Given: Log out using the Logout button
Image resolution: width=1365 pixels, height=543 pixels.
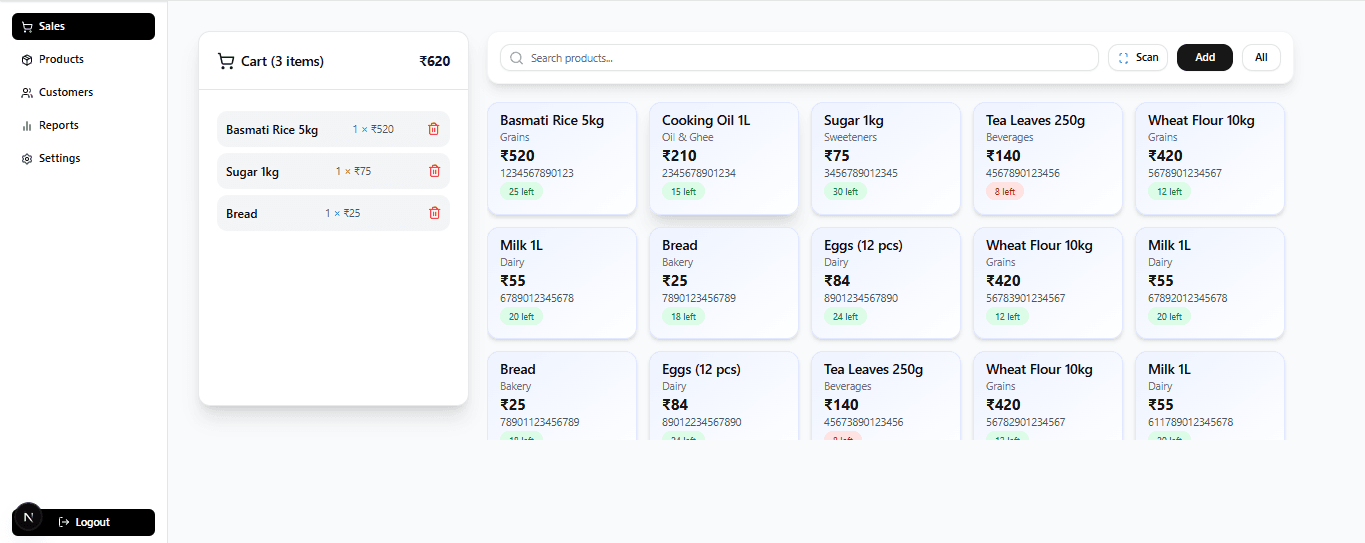Looking at the screenshot, I should 83,522.
